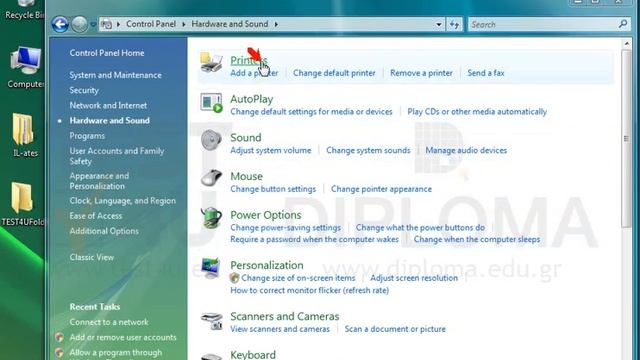Click Change pointer appearance link
Image resolution: width=640 pixels, height=360 pixels.
[x=381, y=189]
